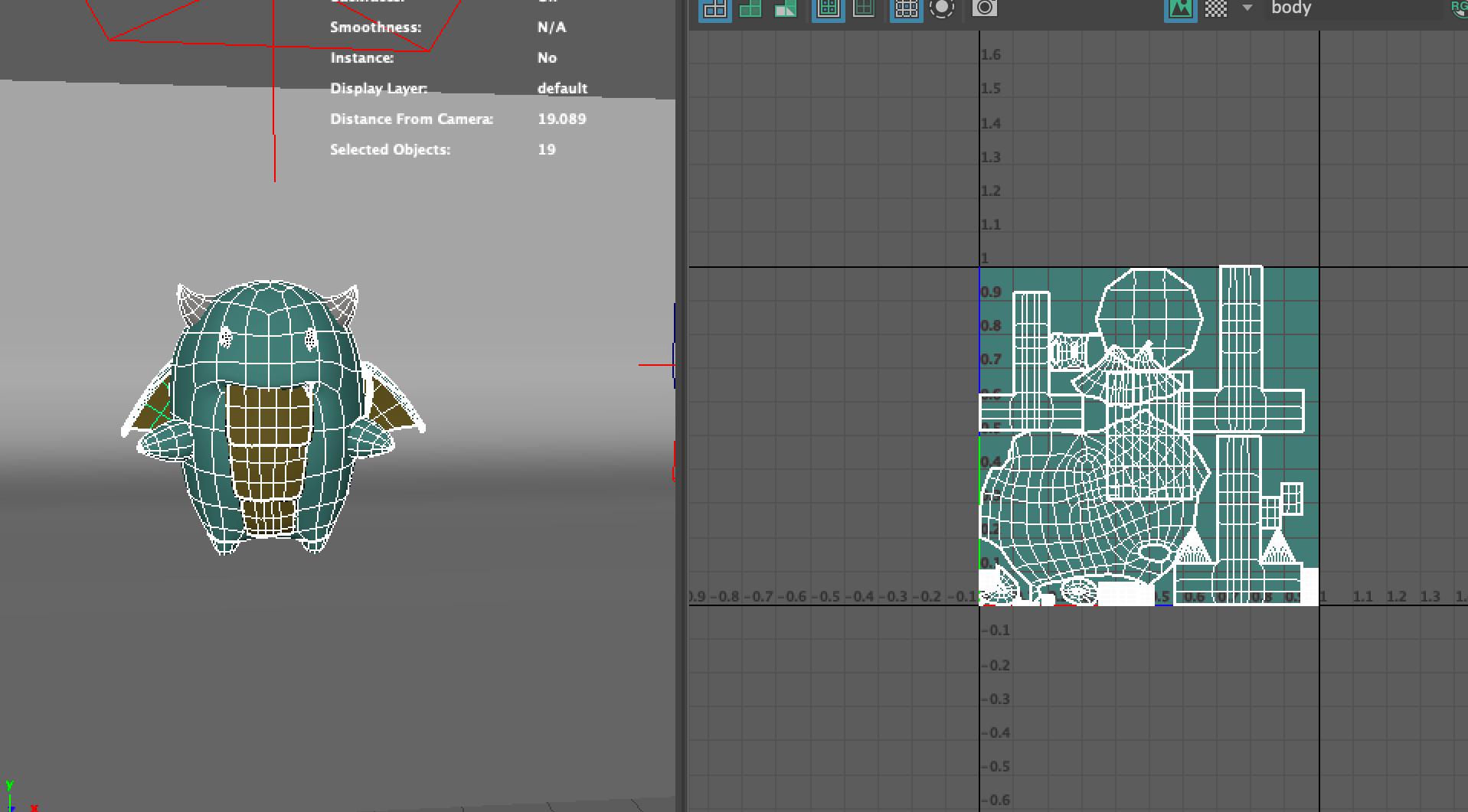Select 'Distance From Camera:' label

(x=411, y=119)
